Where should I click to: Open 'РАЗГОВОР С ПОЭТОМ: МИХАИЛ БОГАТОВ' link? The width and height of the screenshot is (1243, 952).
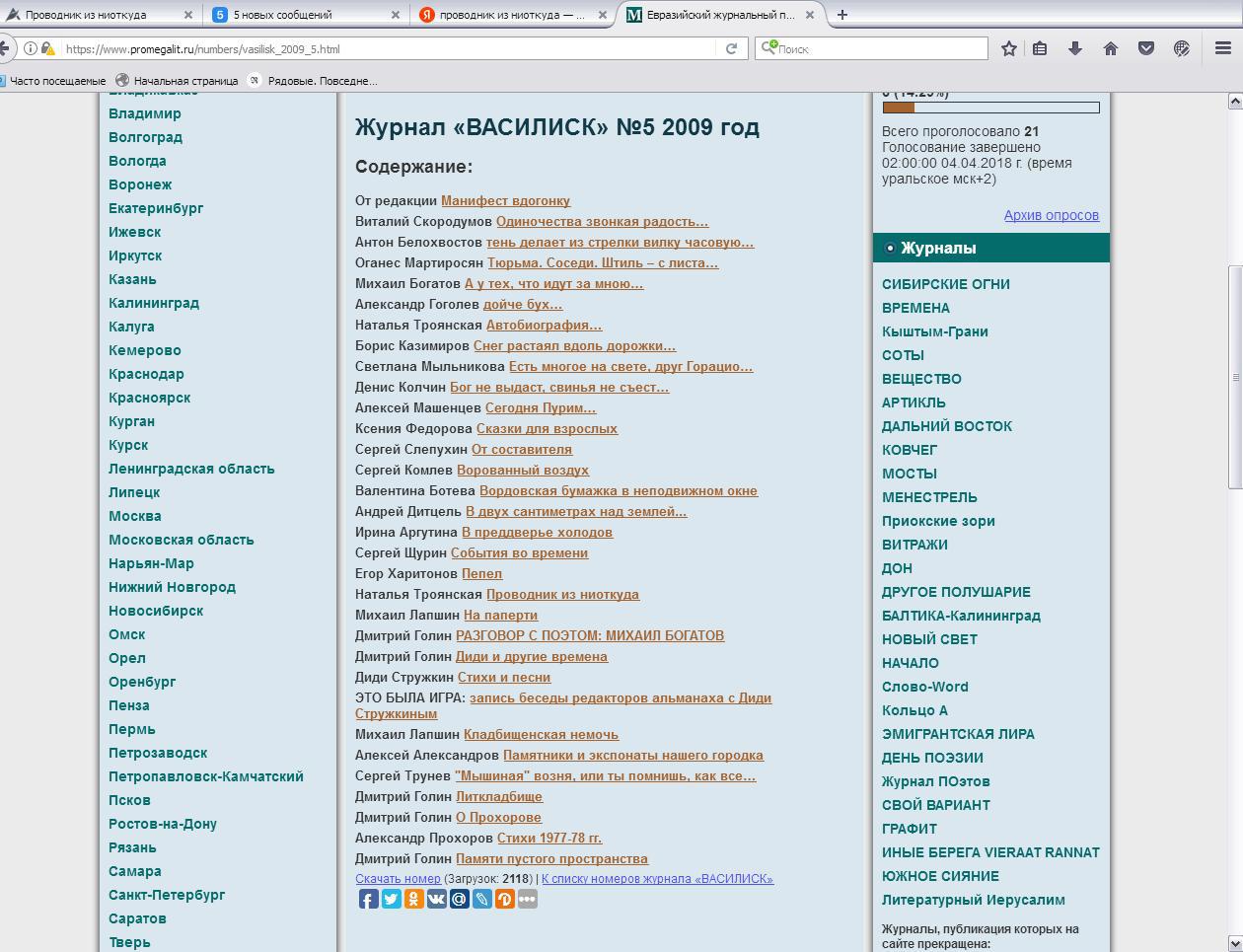pyautogui.click(x=590, y=635)
